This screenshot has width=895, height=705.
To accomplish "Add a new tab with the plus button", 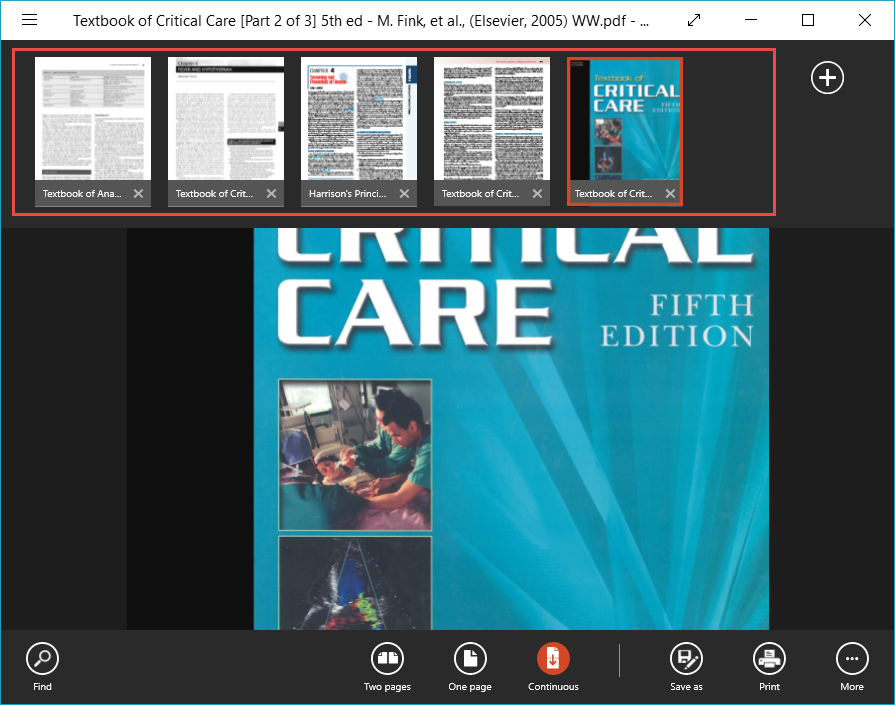I will coord(827,78).
